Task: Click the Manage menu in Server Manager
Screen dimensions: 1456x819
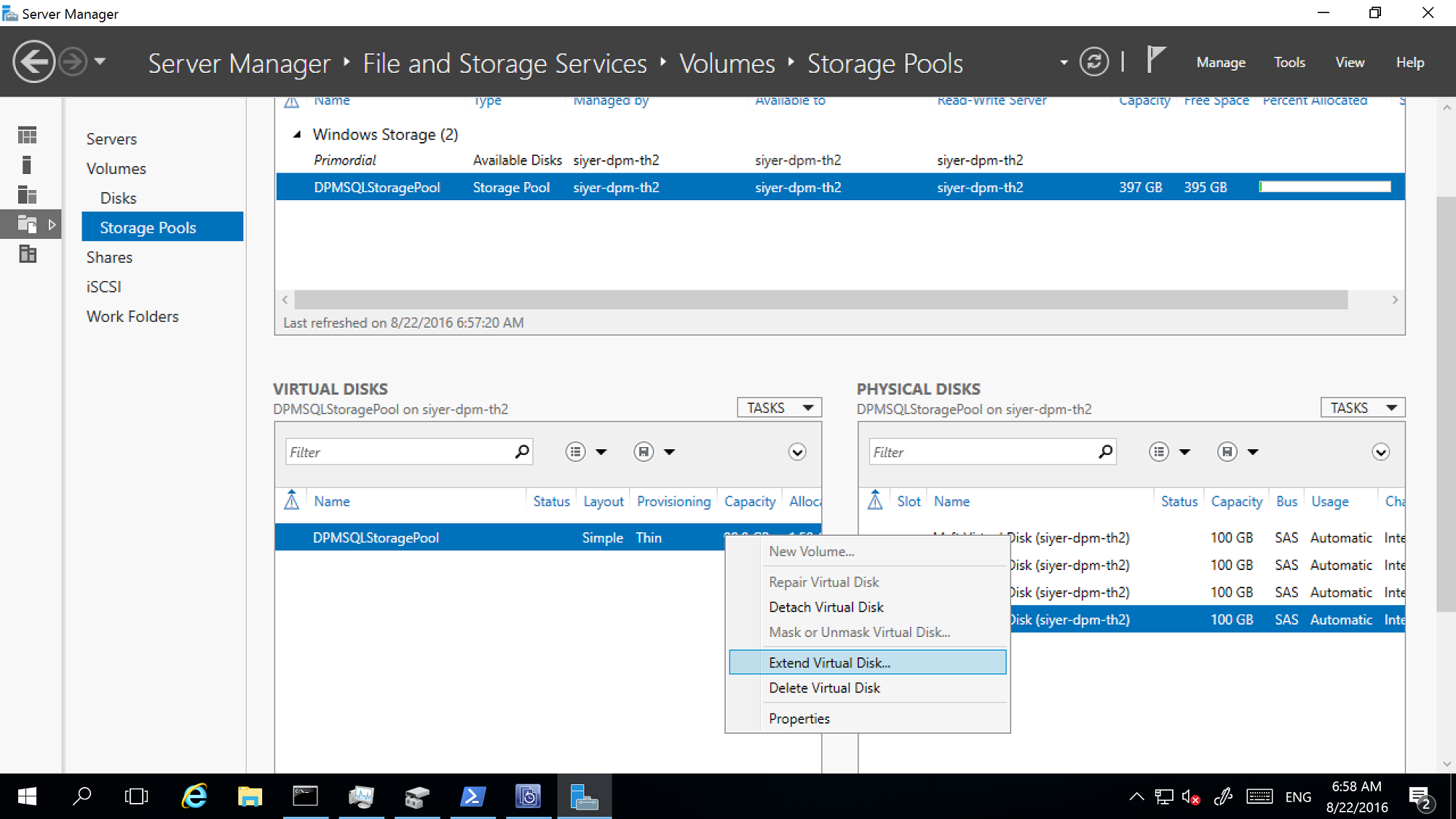Action: (1224, 62)
